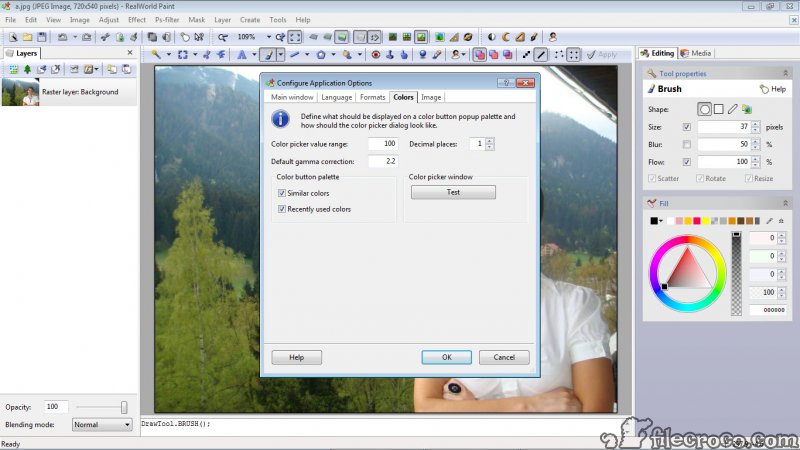The height and width of the screenshot is (450, 800).
Task: Open the Brush tool dropdown arrow
Action: [281, 54]
